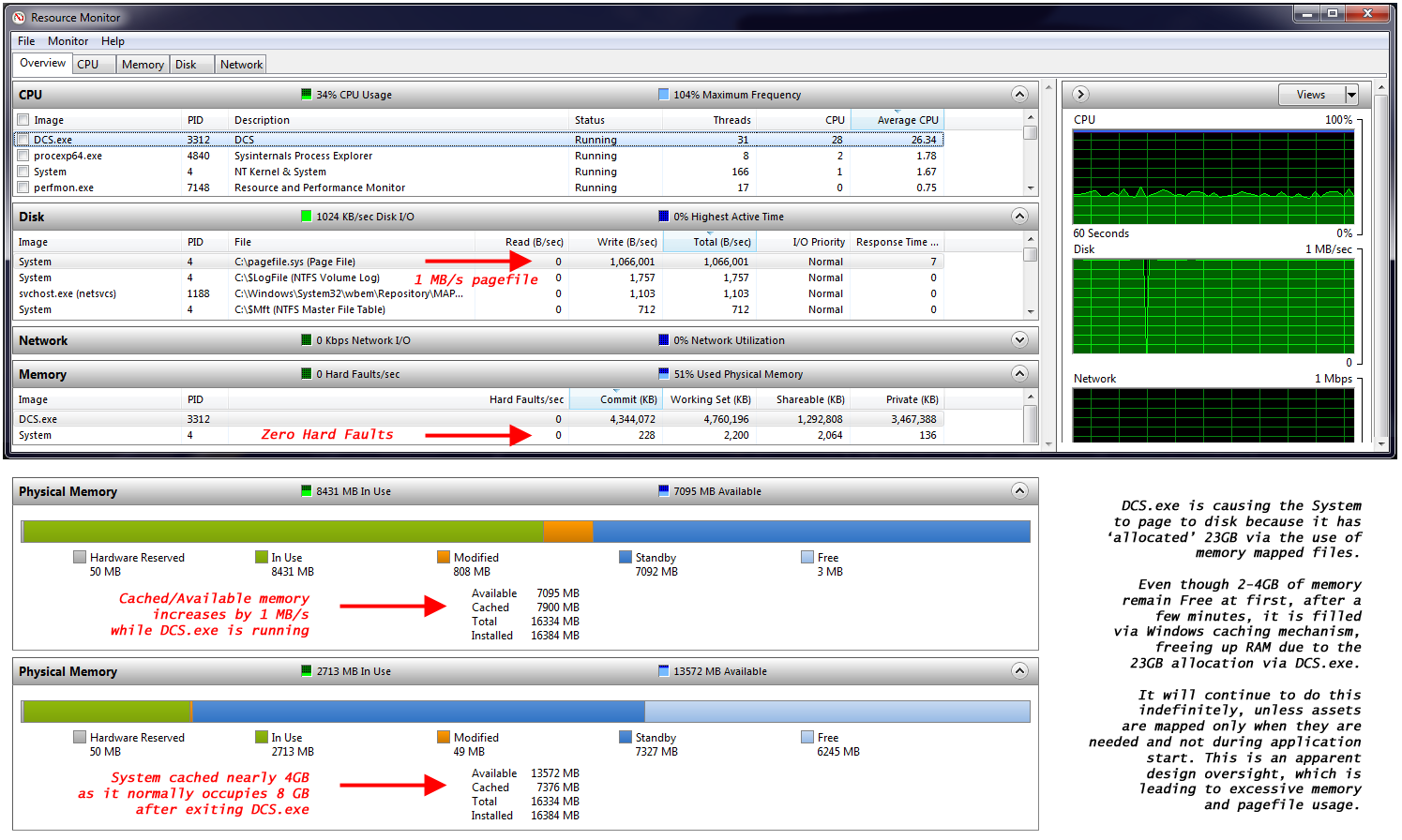This screenshot has width=1402, height=840.
Task: Sort CPU list by Average CPU column
Action: point(897,120)
